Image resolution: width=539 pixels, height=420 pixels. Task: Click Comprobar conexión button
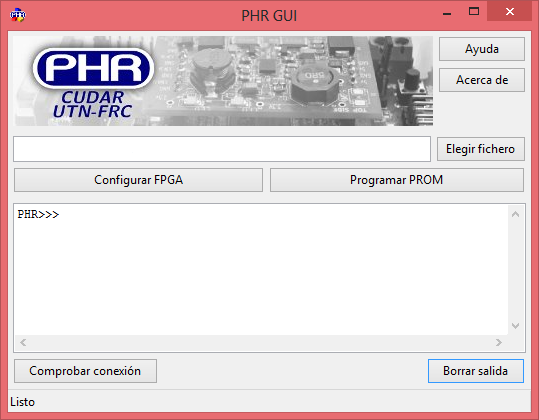pos(85,371)
